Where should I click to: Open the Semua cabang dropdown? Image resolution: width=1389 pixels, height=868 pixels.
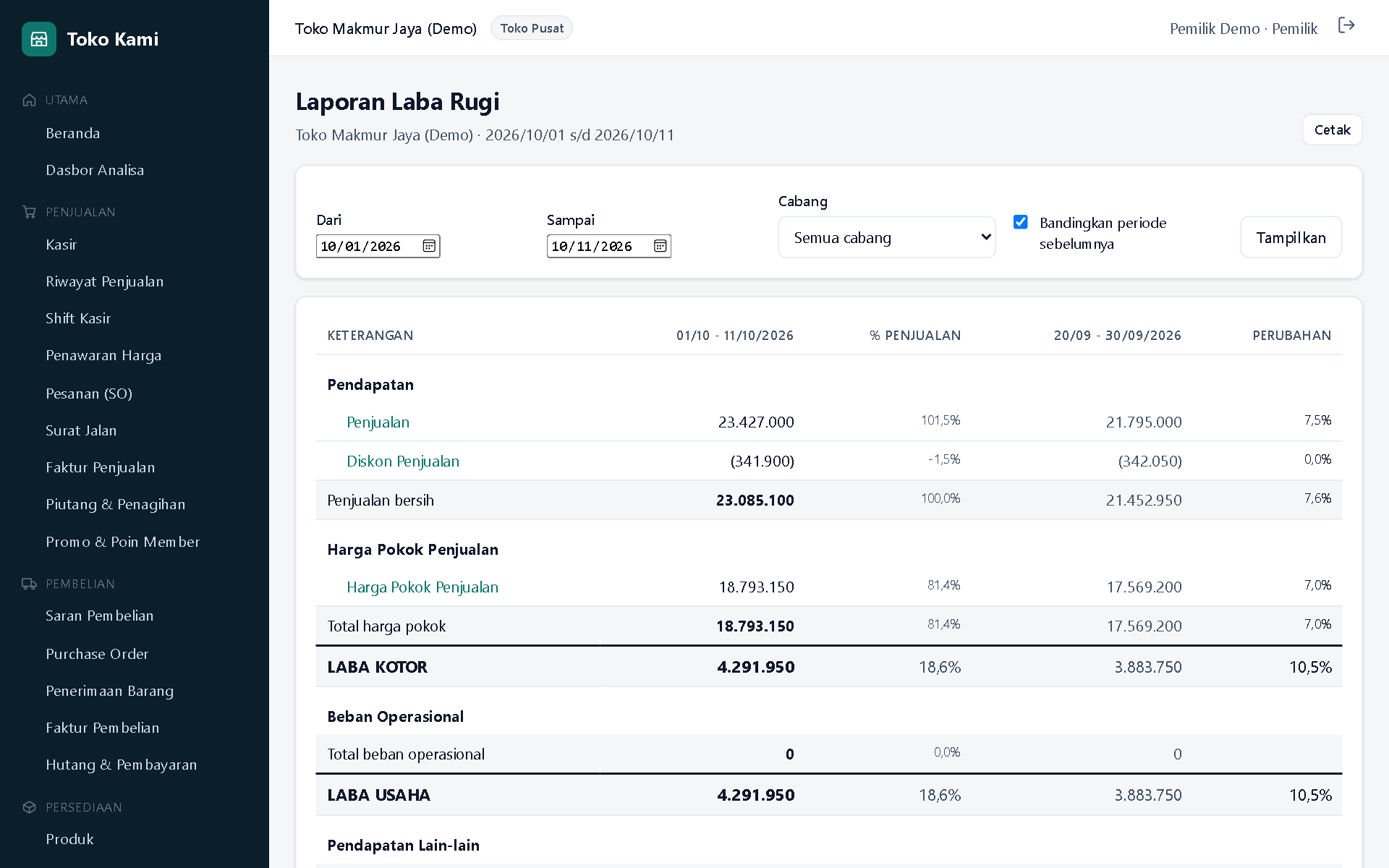pyautogui.click(x=887, y=237)
